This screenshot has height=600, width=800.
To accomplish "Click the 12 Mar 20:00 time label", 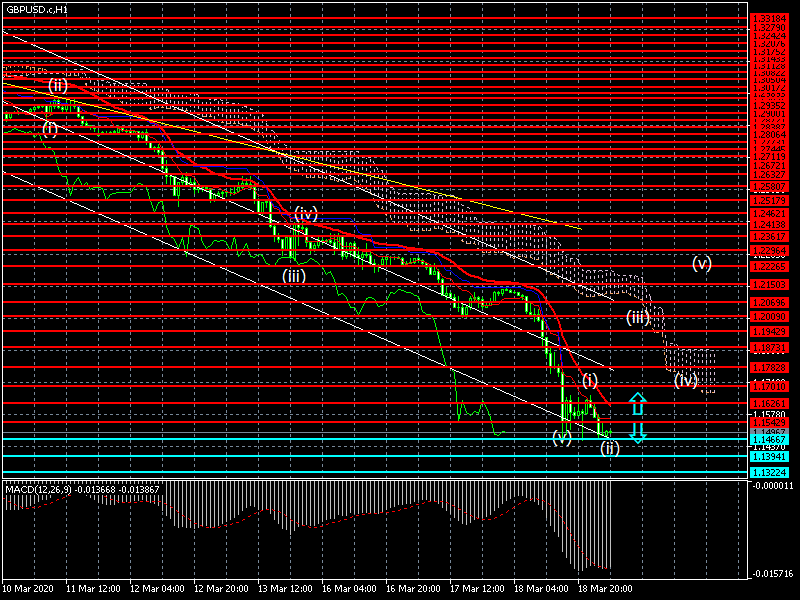I will [221, 589].
